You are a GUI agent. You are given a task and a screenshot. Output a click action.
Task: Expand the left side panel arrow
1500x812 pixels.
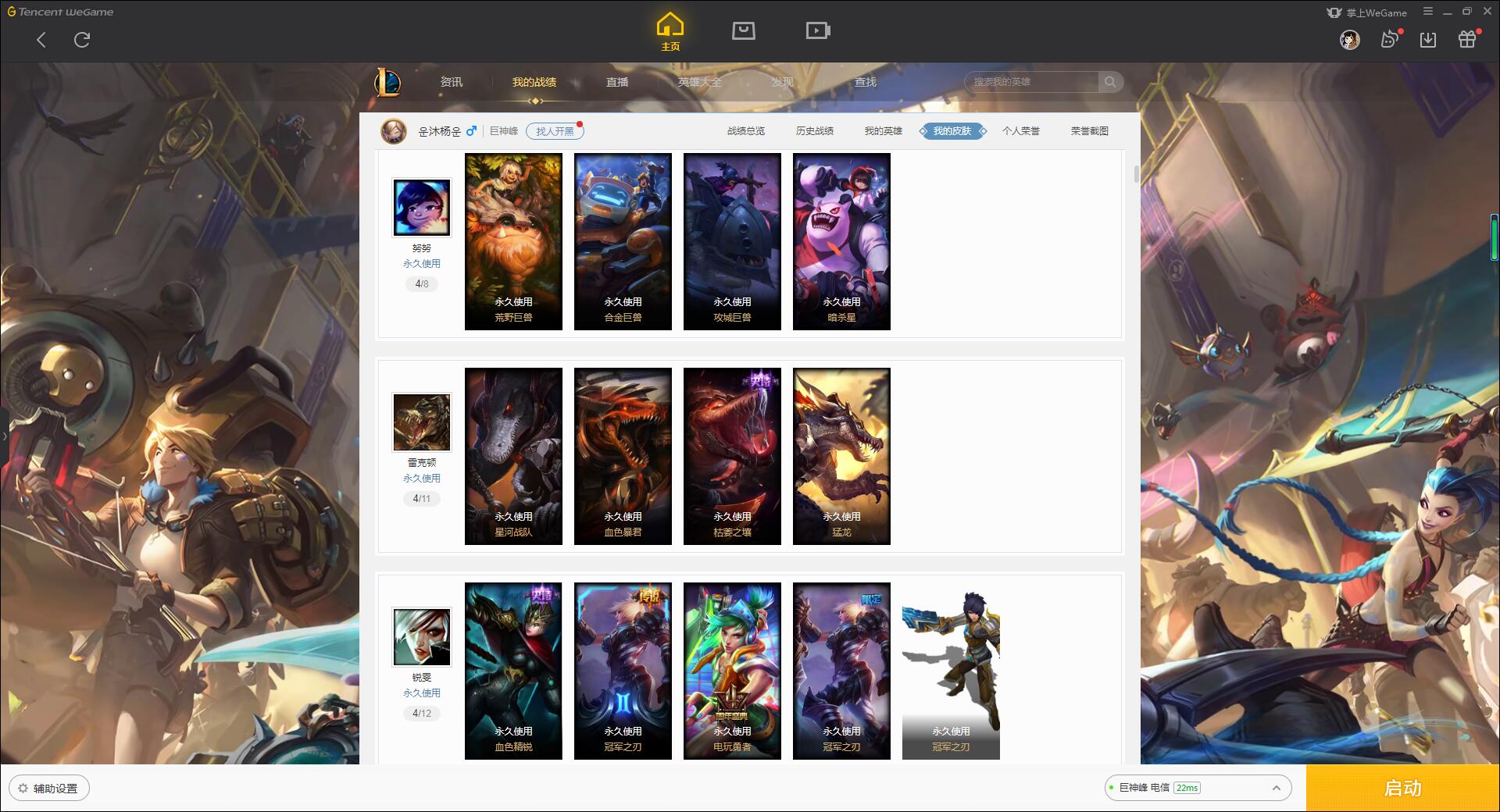(x=4, y=436)
